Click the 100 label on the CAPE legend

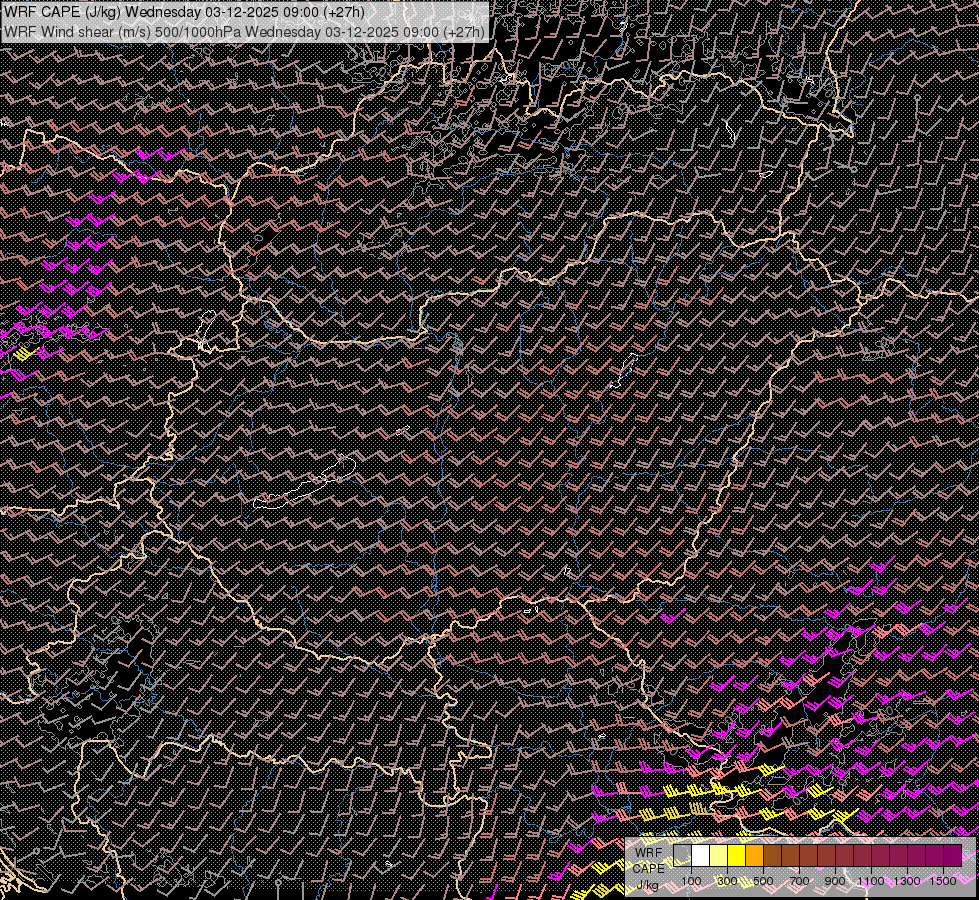click(x=691, y=880)
